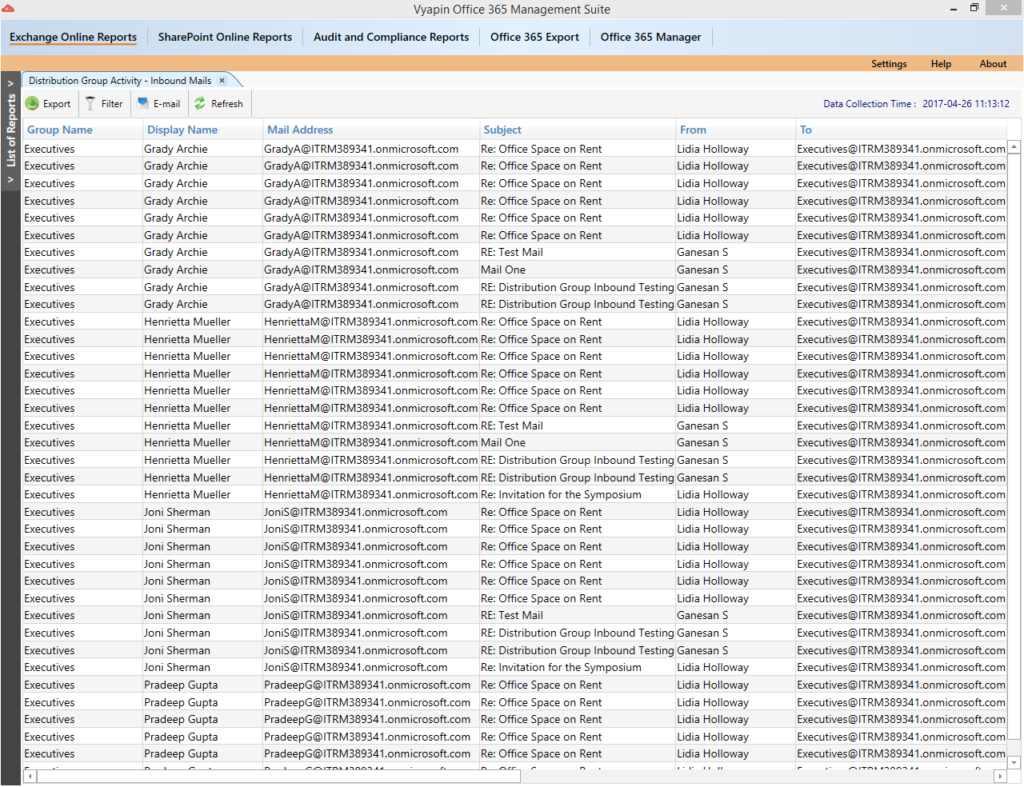
Task: Click 'Ganesan S' in Joni Sherman's Test Mail row
Action: pos(702,615)
